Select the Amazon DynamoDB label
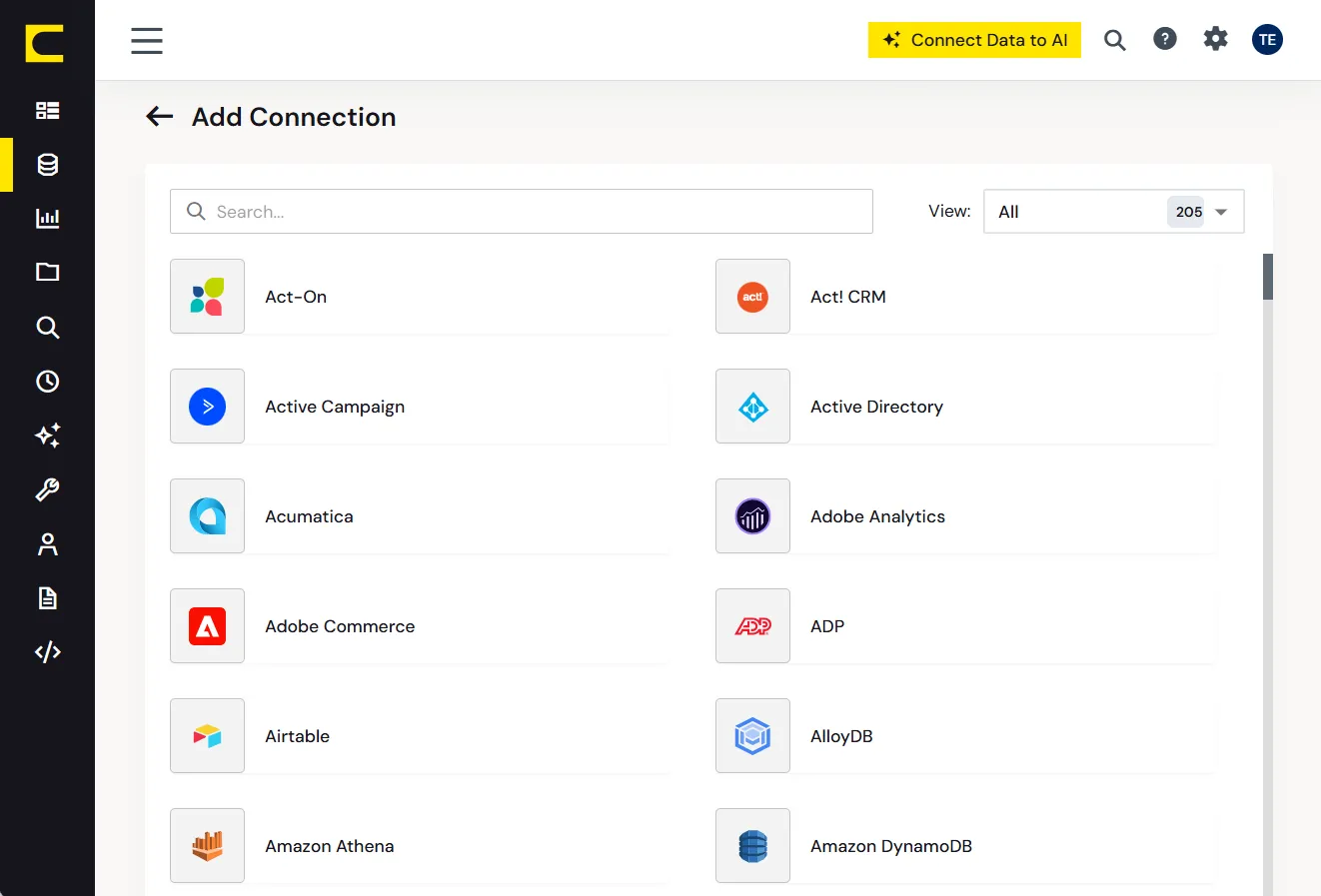 [890, 846]
